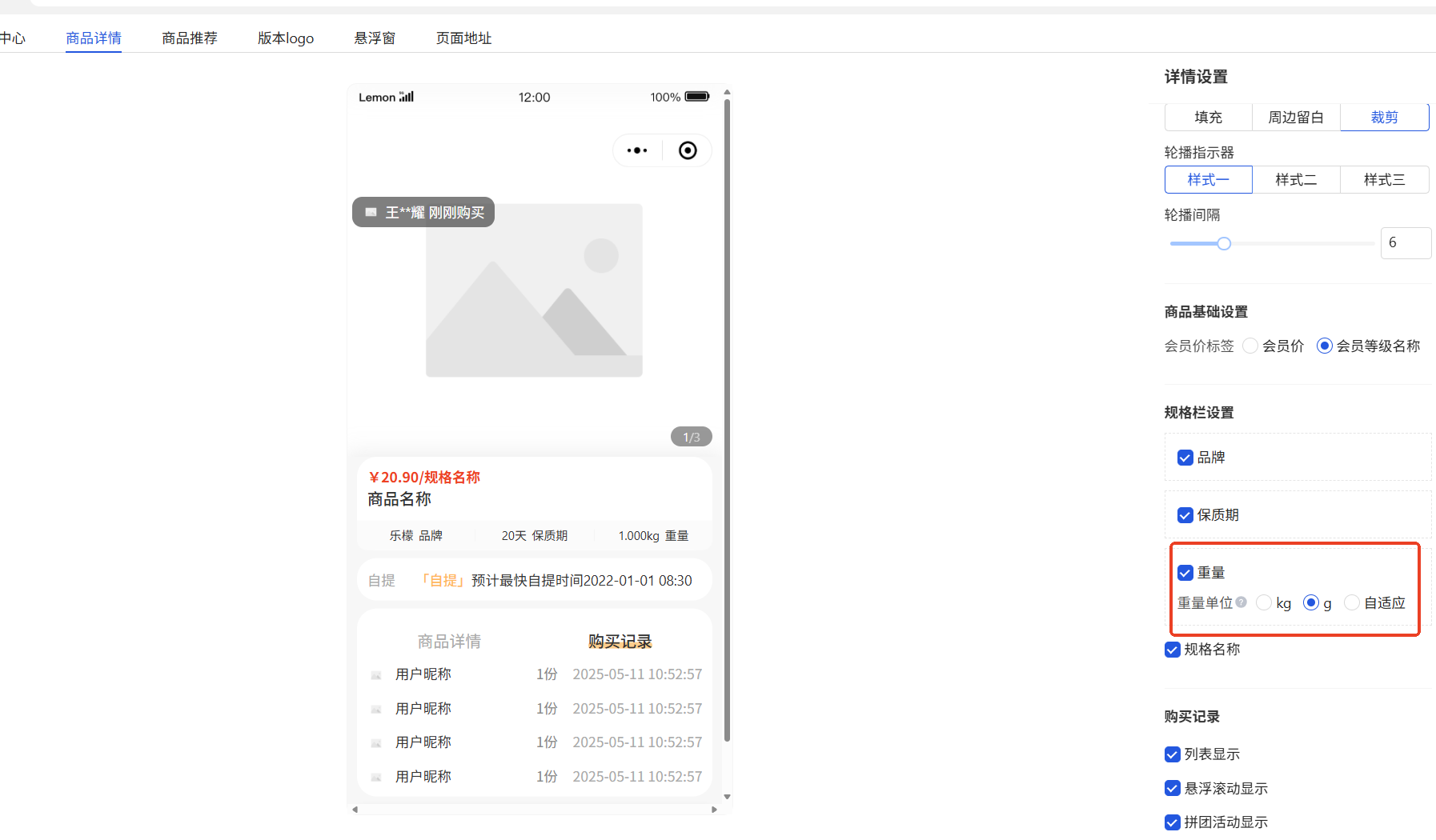
Task: Choose carousel indicator 样式二
Action: [x=1297, y=179]
